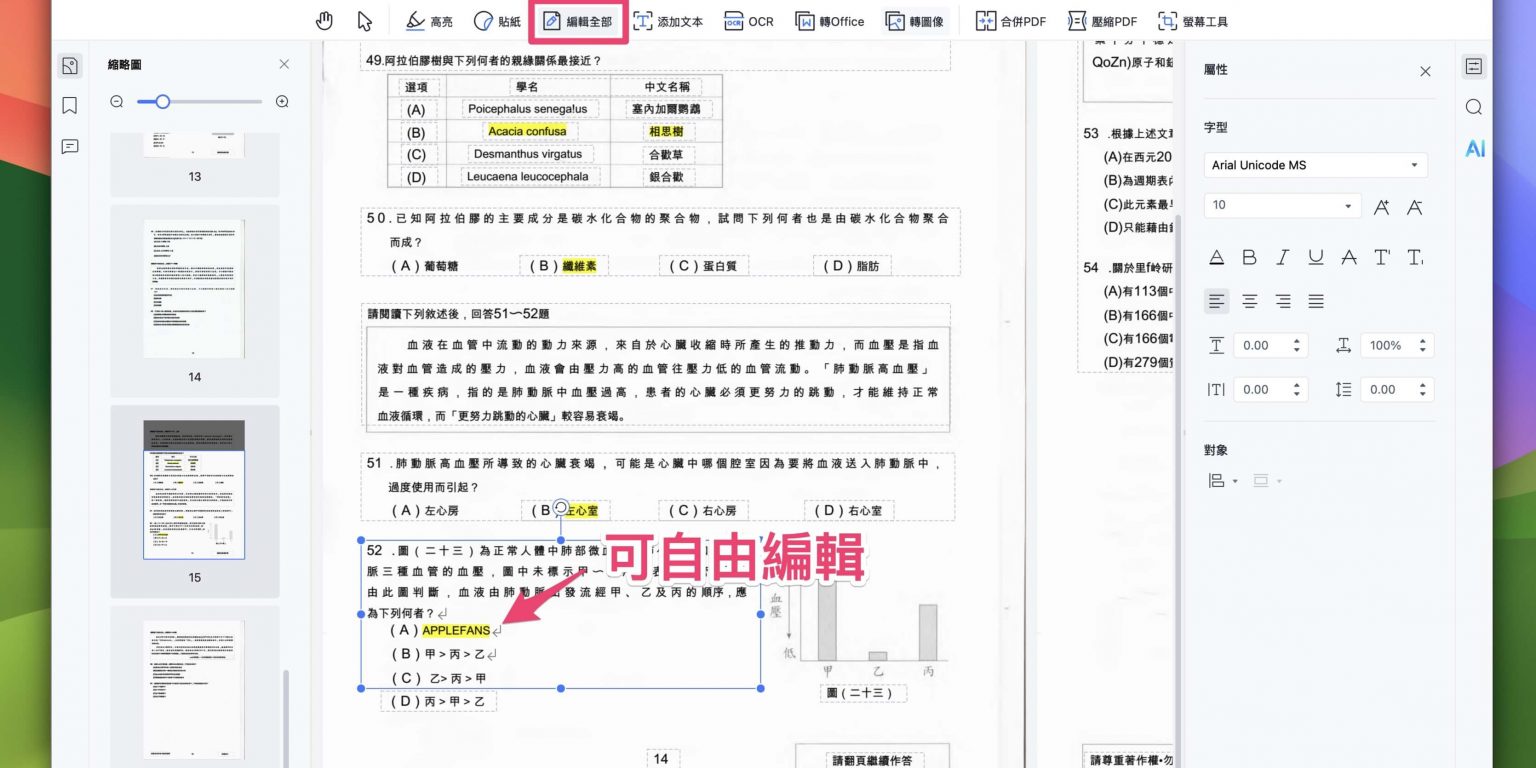This screenshot has width=1536, height=768.
Task: Open the Arial Unicode MS font dropdown
Action: click(x=1315, y=165)
